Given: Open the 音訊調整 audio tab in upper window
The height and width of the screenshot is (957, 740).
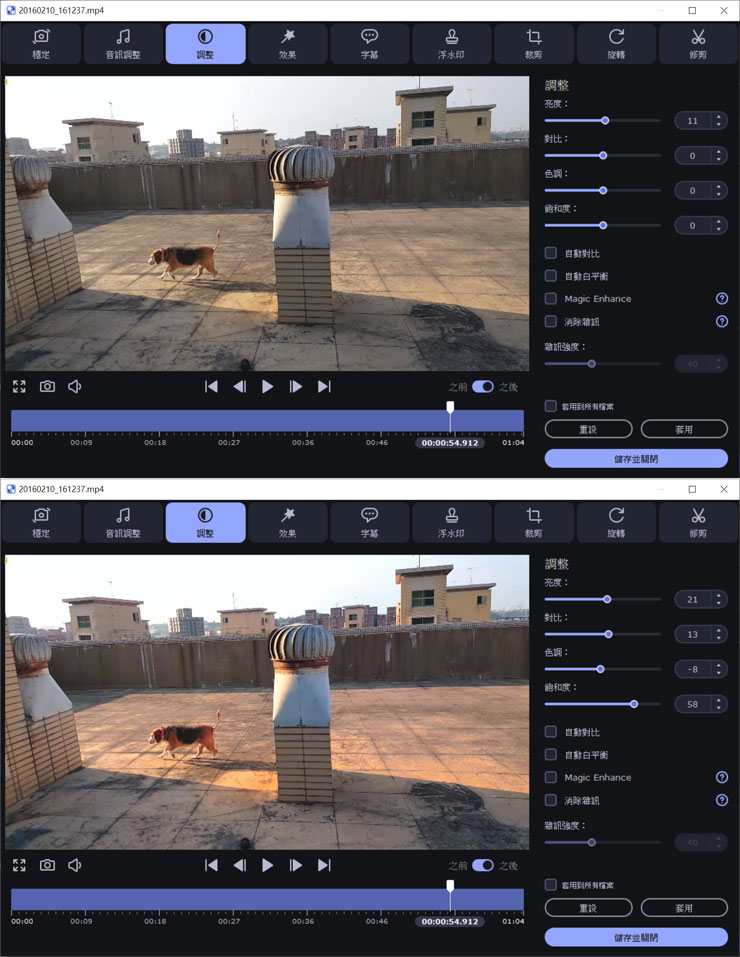Looking at the screenshot, I should pyautogui.click(x=123, y=44).
